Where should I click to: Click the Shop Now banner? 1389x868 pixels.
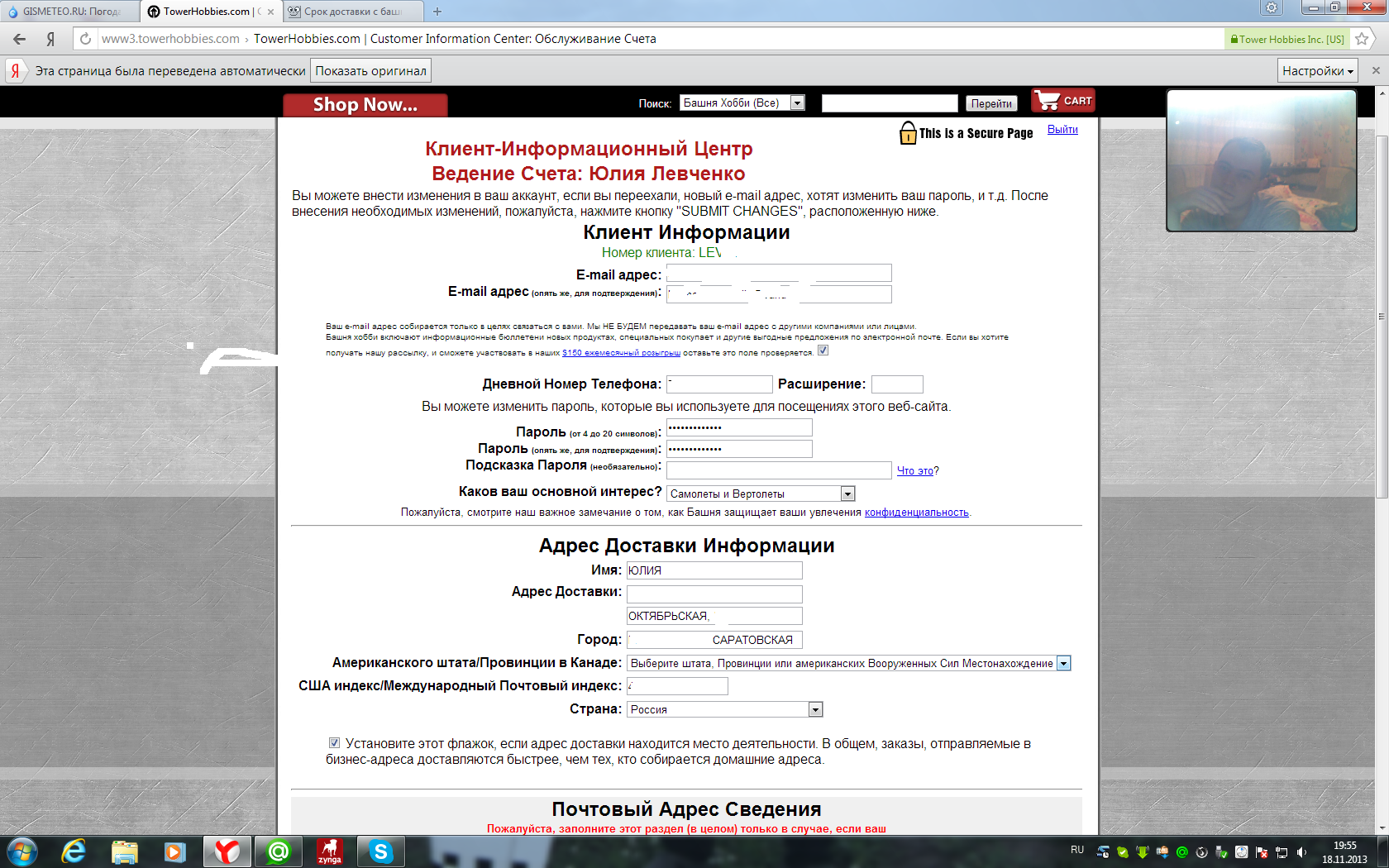pos(365,105)
